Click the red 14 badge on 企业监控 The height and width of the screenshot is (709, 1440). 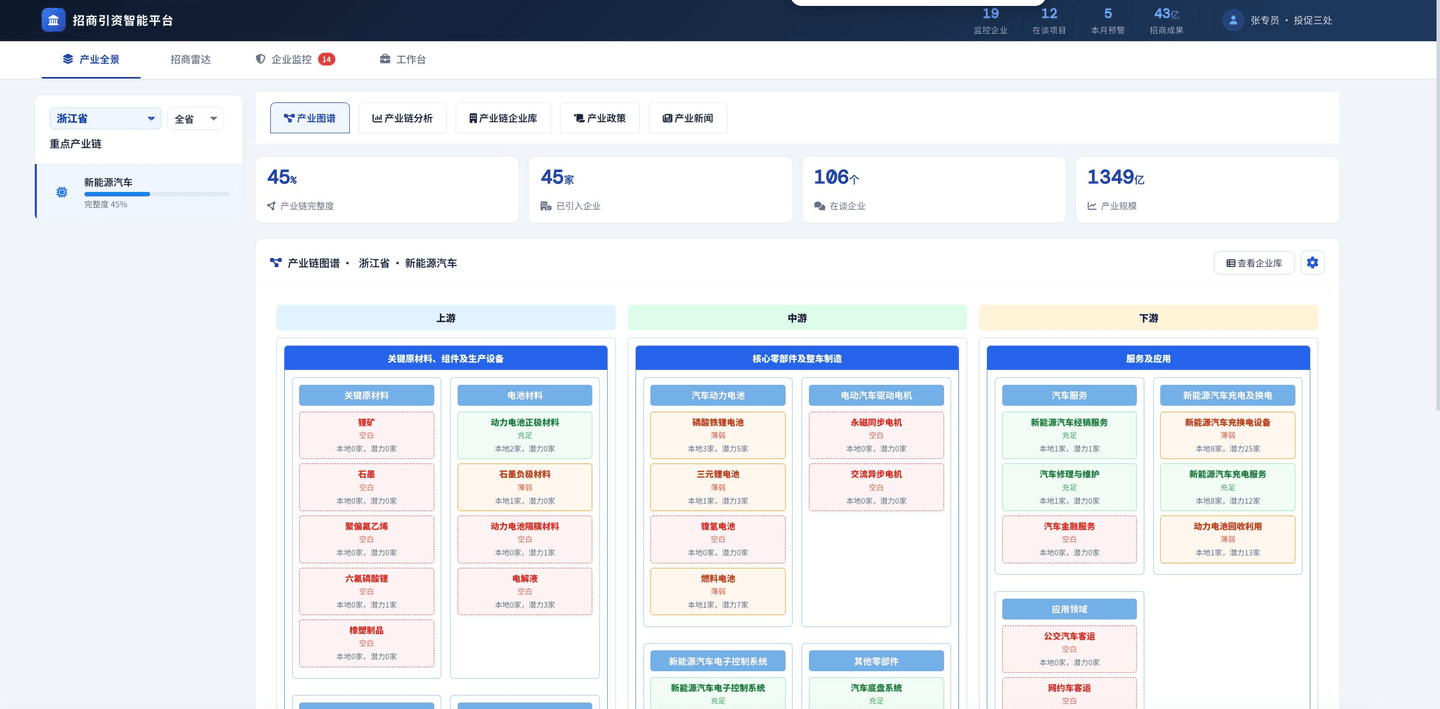(326, 59)
